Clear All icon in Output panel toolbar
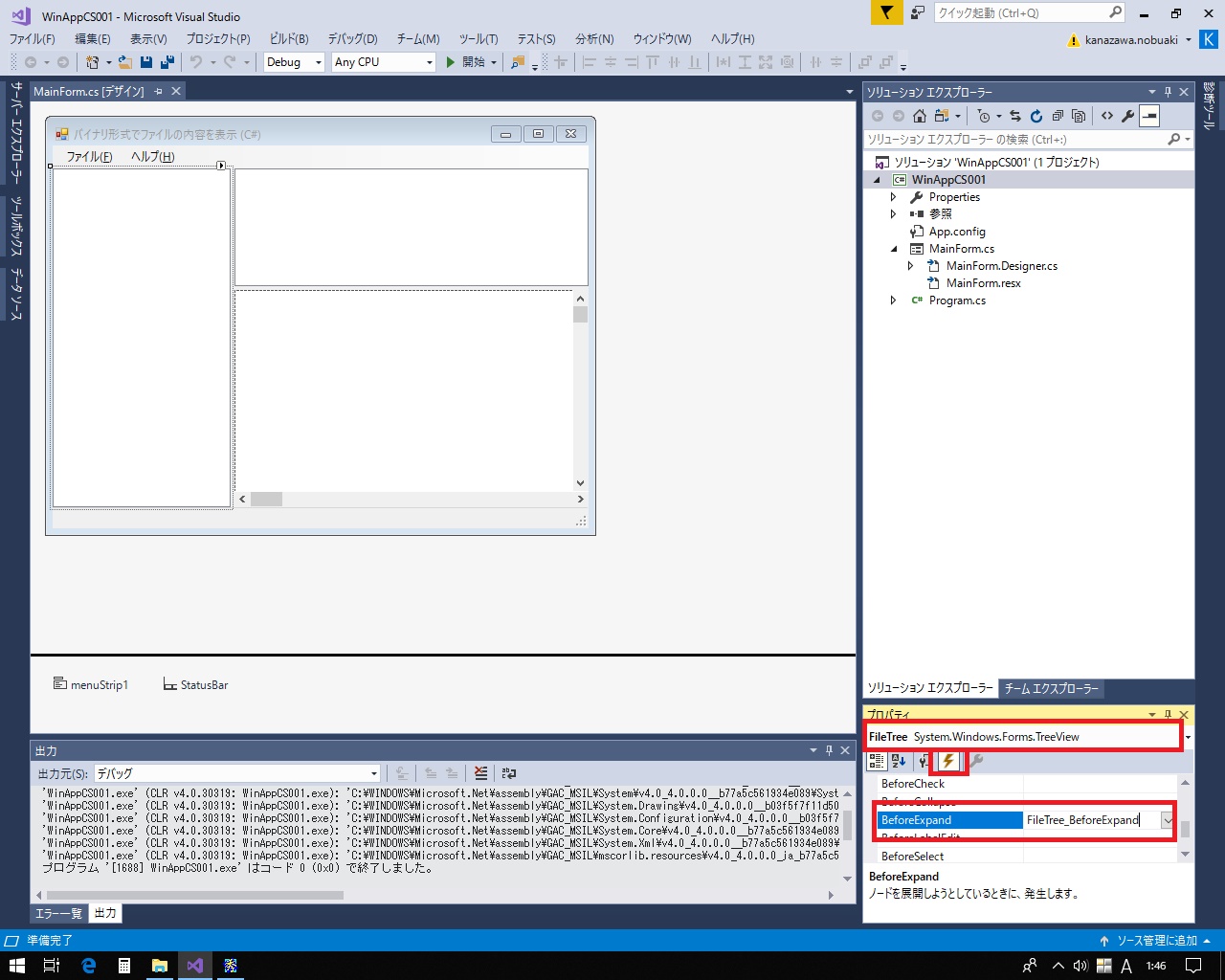1225x980 pixels. (x=480, y=773)
